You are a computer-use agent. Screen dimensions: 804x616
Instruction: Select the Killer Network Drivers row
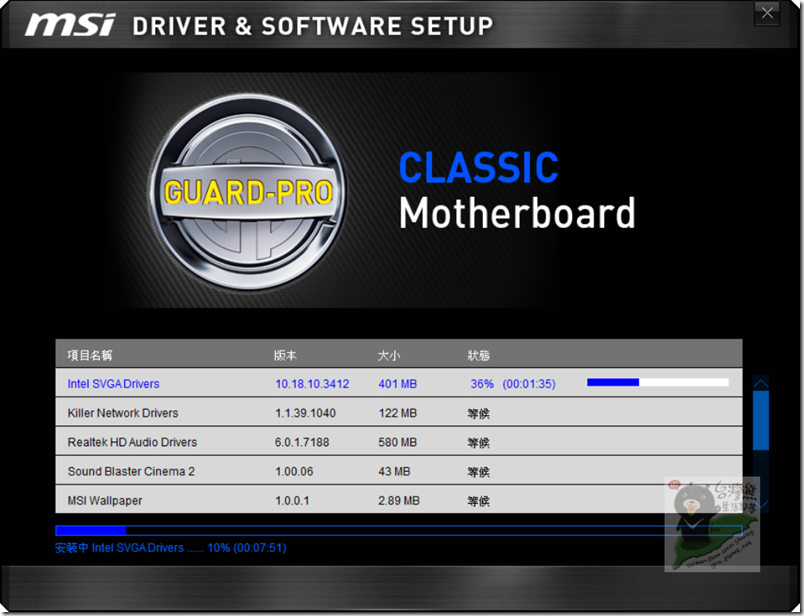coord(398,412)
